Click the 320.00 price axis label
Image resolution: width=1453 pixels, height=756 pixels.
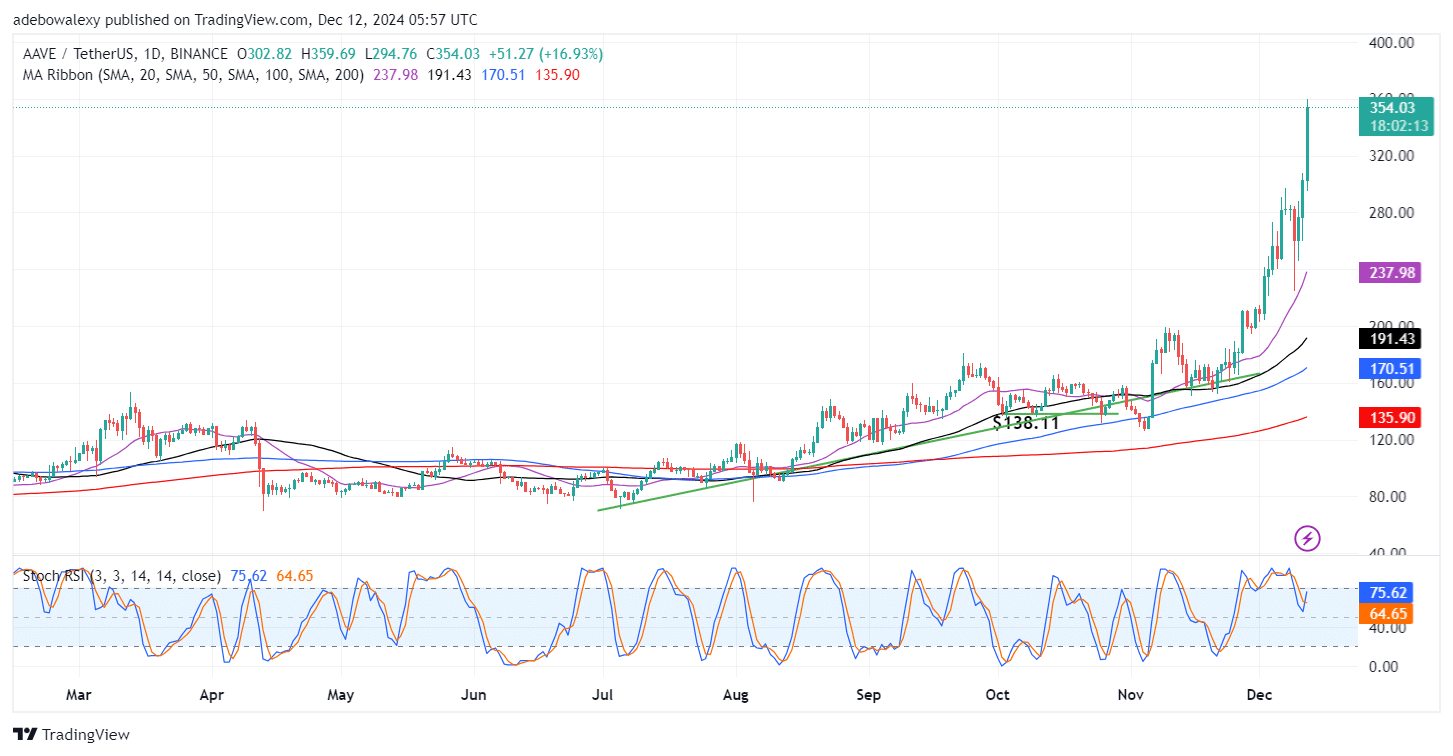[1391, 156]
